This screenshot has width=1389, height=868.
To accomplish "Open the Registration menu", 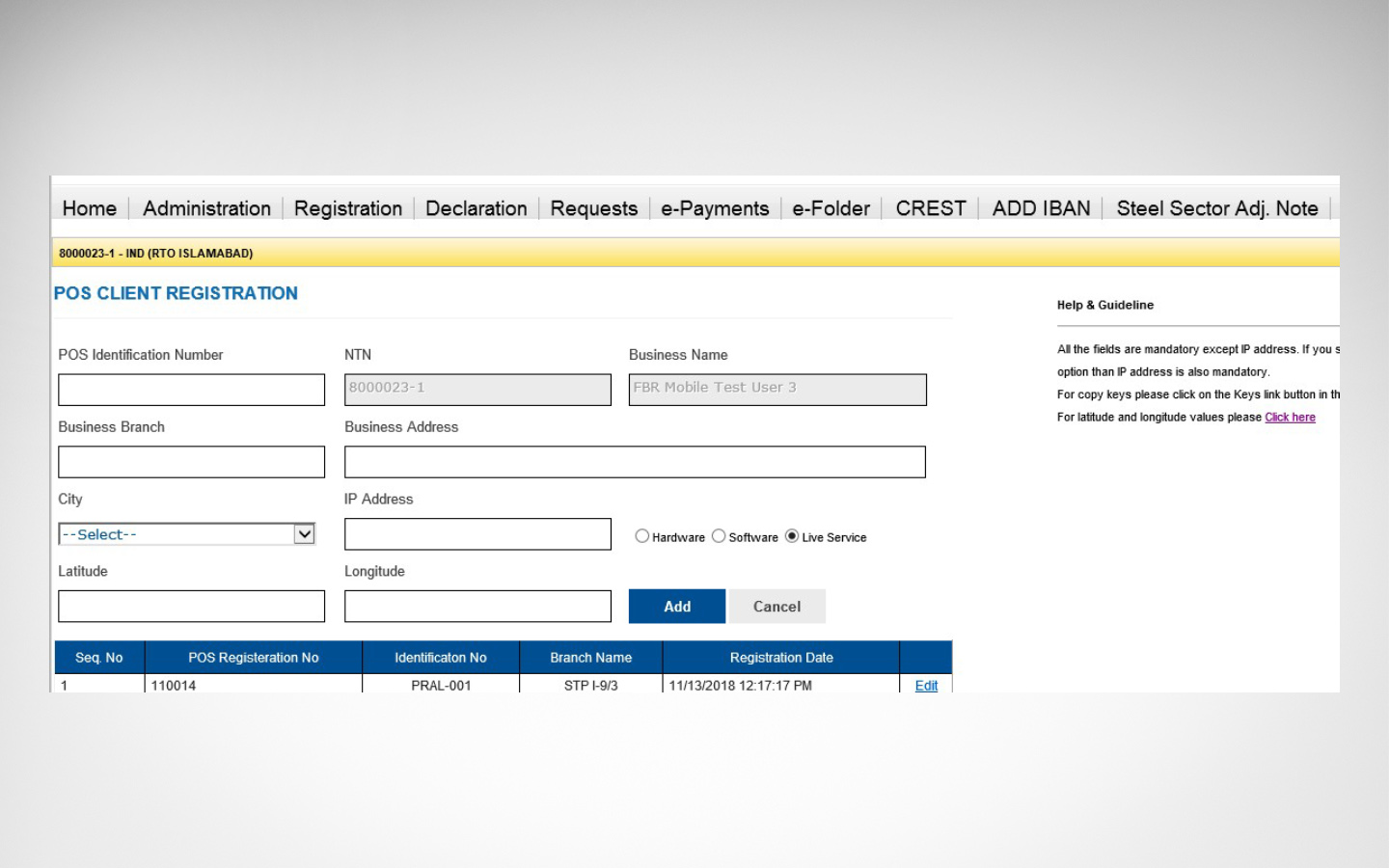I will pyautogui.click(x=348, y=208).
